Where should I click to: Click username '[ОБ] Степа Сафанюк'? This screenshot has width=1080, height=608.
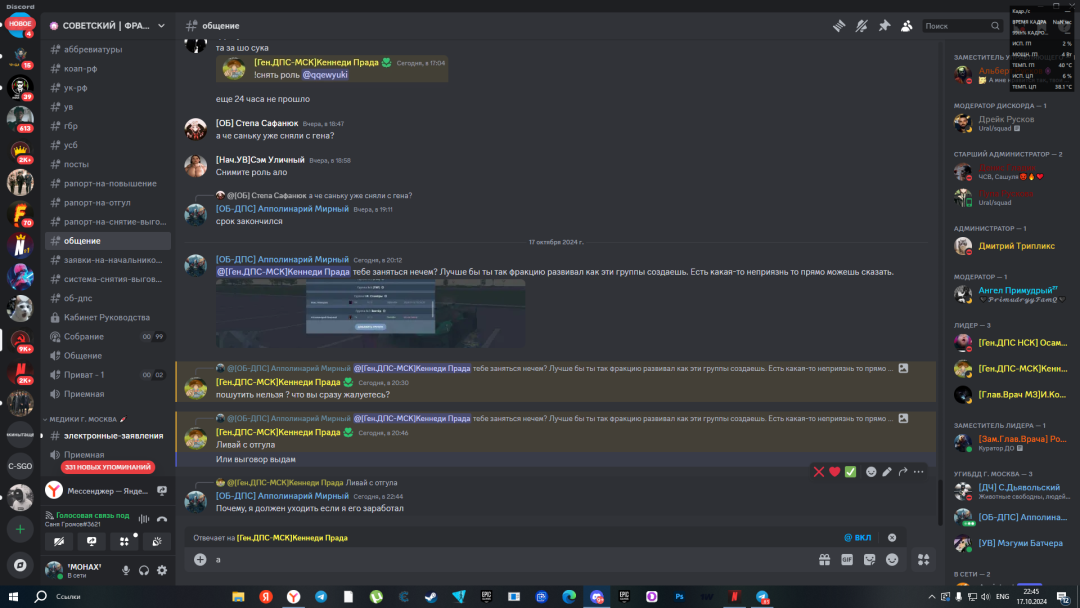pyautogui.click(x=257, y=123)
